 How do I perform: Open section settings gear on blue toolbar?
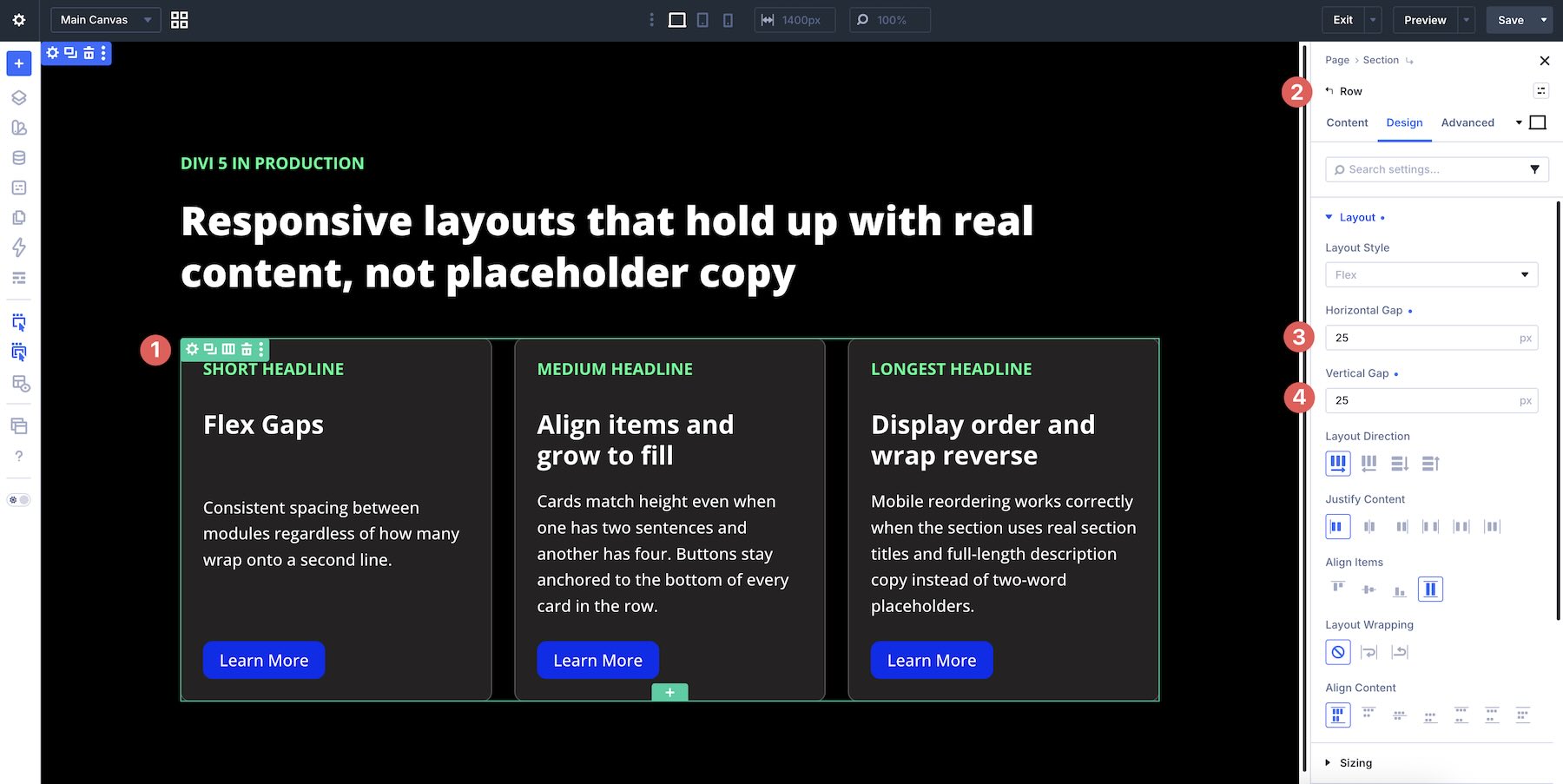[53, 53]
